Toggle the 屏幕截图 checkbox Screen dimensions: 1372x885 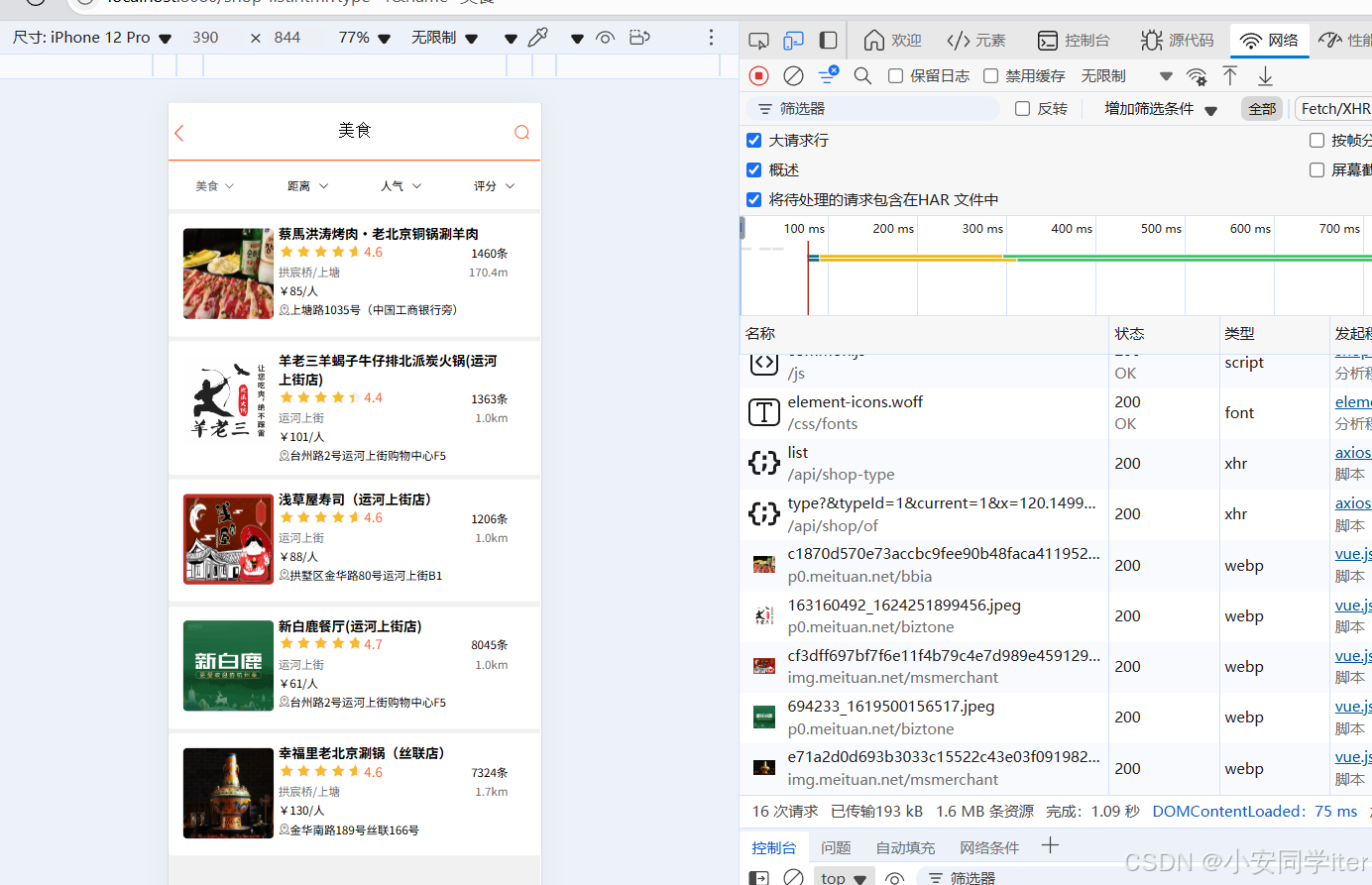(1316, 169)
